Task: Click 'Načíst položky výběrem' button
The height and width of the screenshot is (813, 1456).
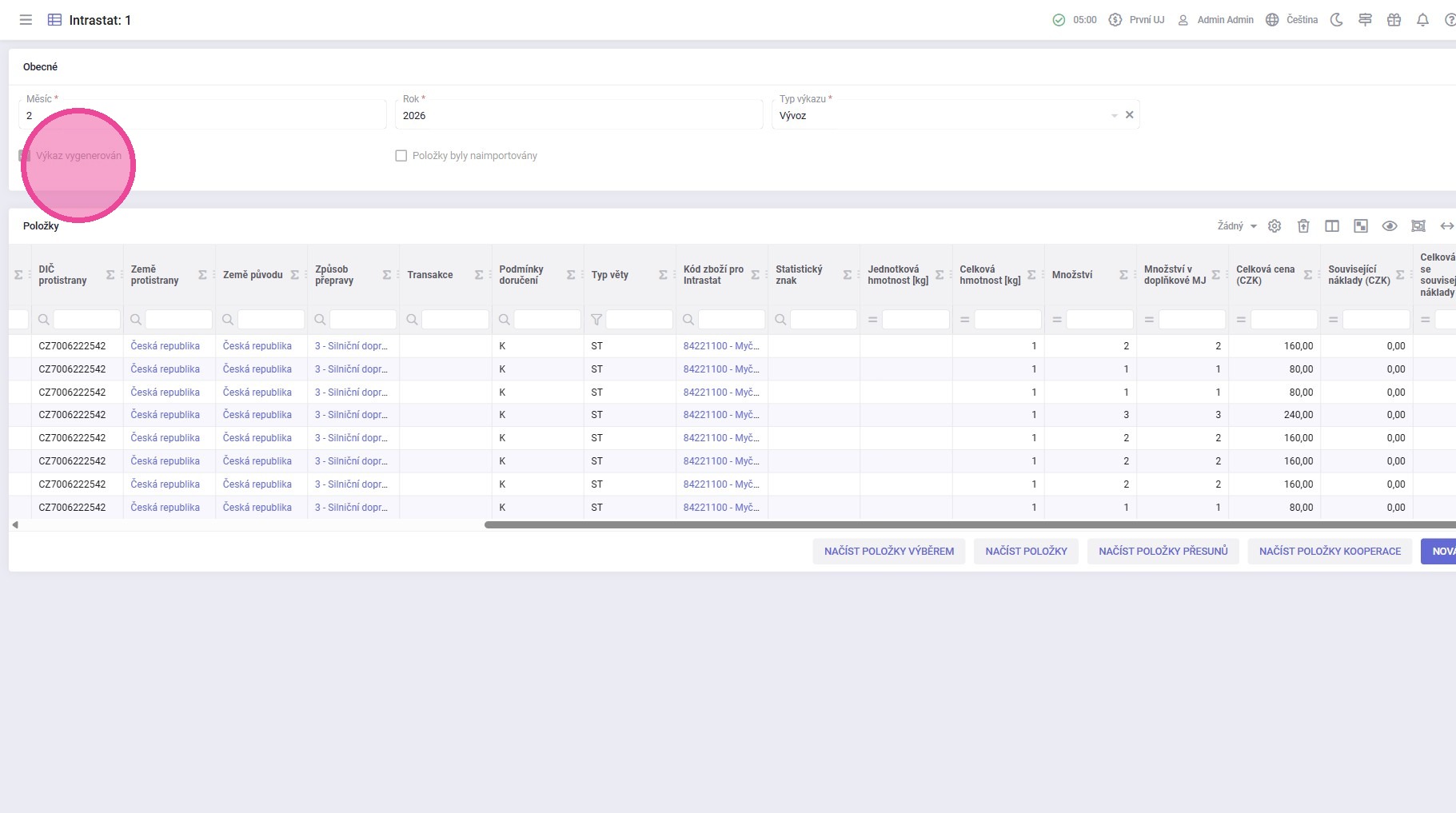Action: (888, 552)
